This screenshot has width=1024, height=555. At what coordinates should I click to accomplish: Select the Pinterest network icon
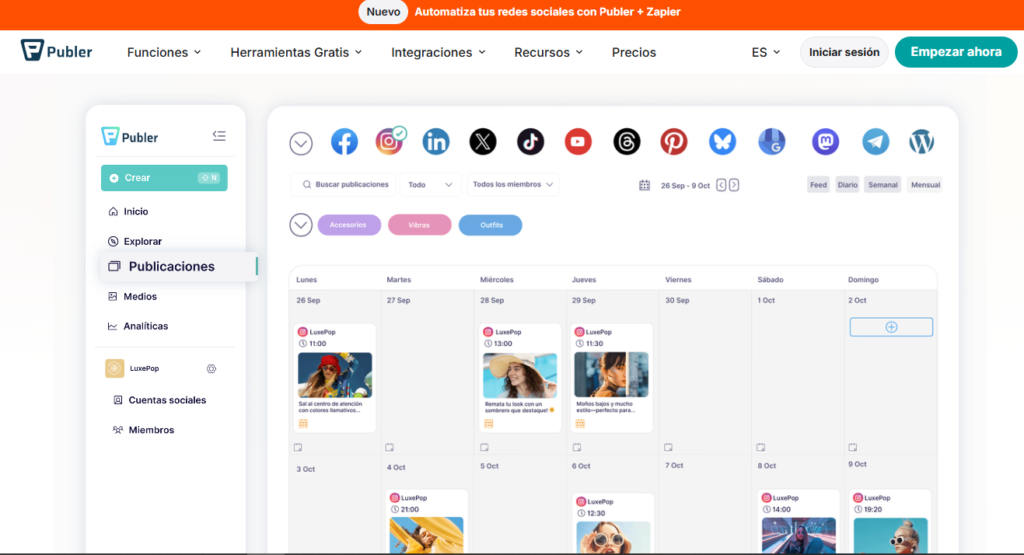673,142
